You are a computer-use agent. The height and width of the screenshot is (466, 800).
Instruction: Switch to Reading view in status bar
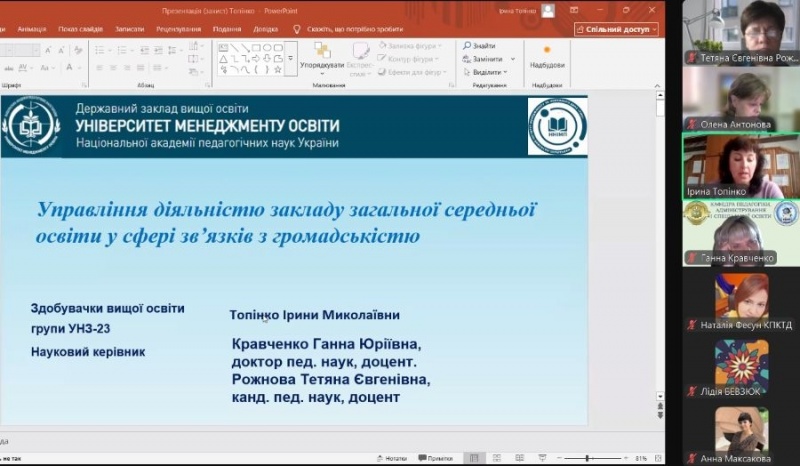pos(519,458)
